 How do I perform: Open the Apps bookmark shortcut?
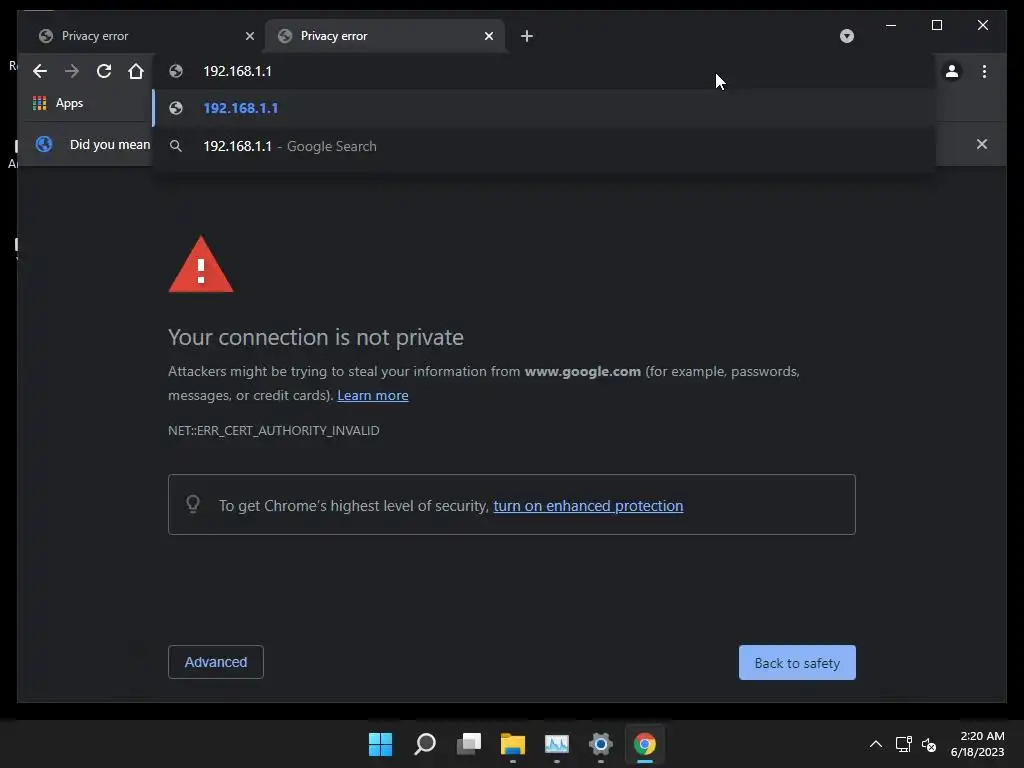57,103
